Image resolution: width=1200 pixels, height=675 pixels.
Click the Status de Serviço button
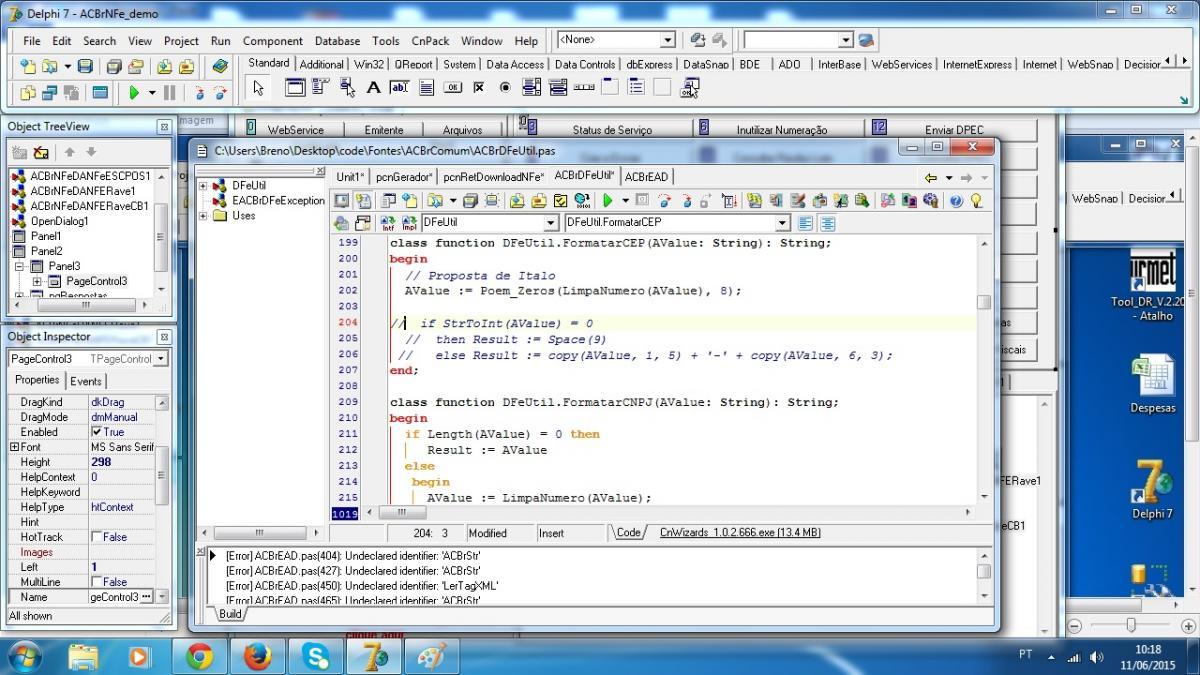[x=612, y=129]
